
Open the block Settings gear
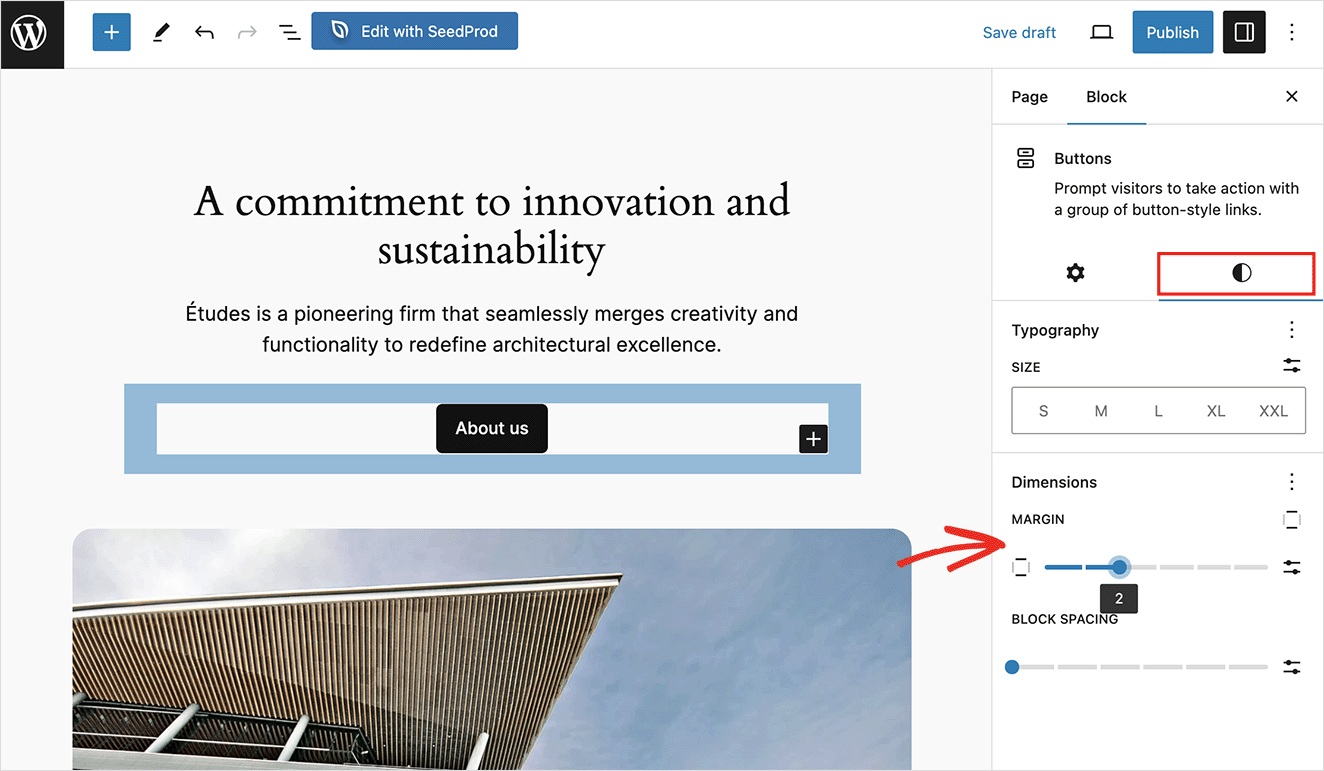point(1074,272)
